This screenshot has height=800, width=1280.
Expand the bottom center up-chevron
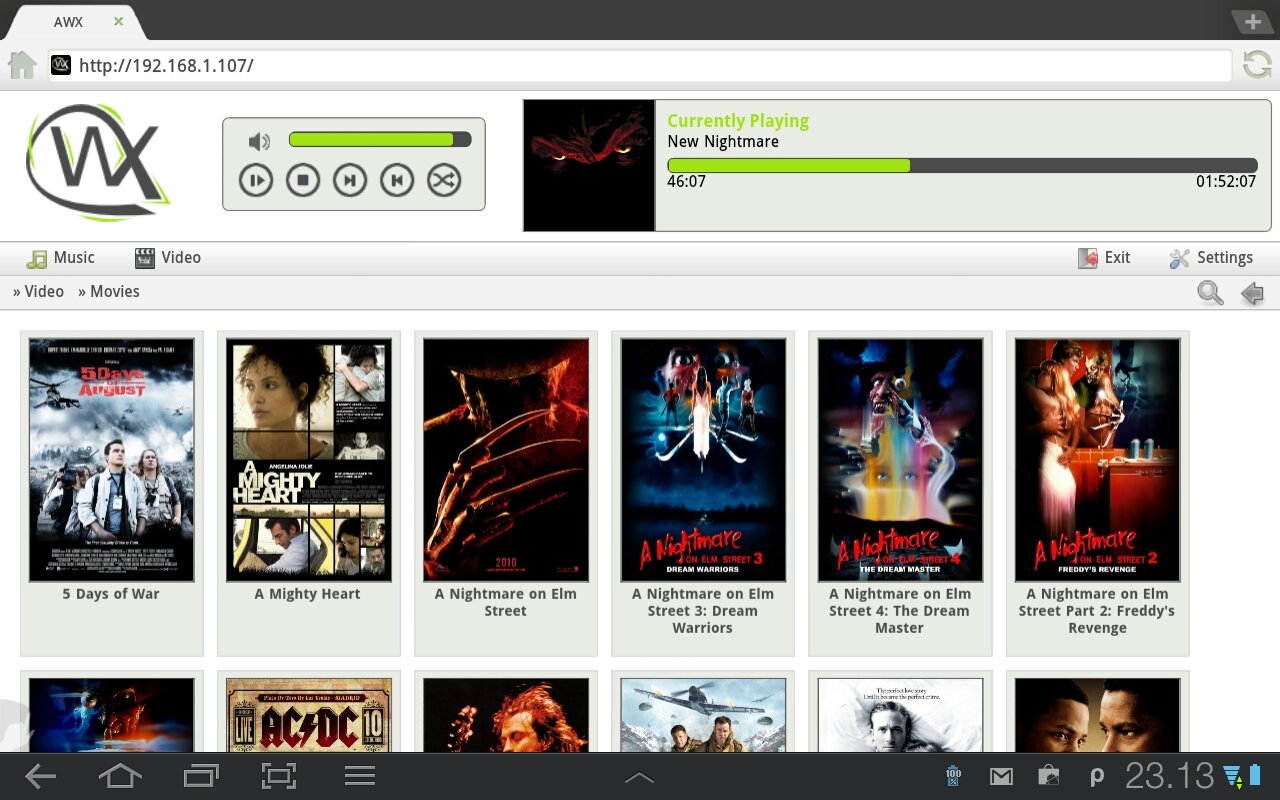click(x=639, y=777)
